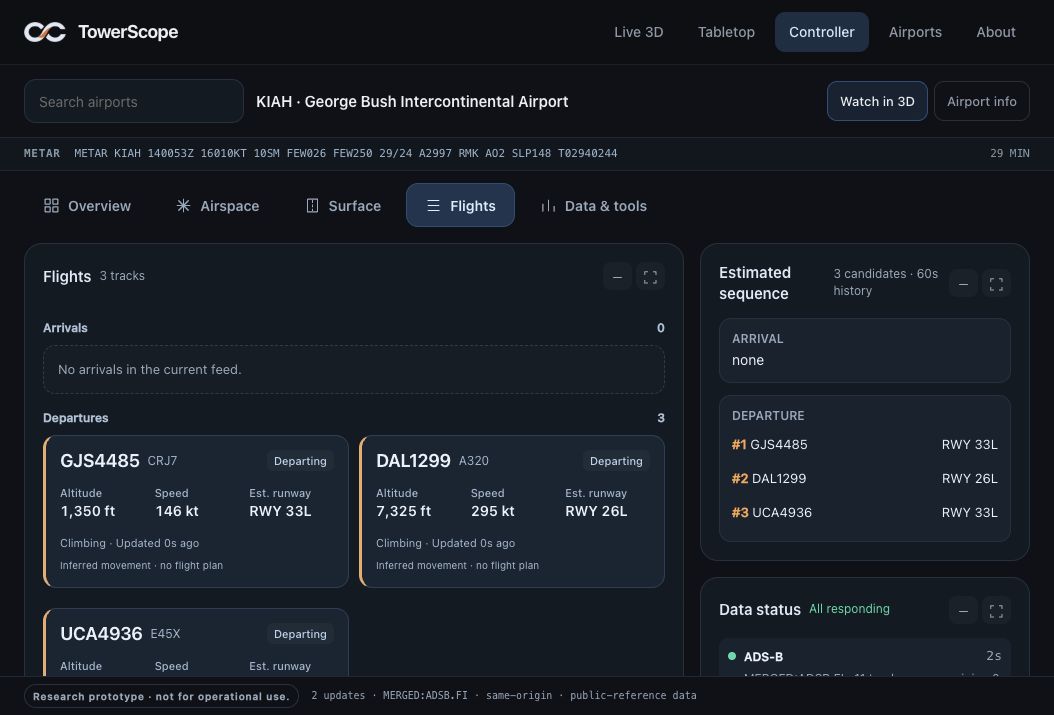The image size is (1054, 715).
Task: Open the UCA4936 departure card
Action: [196, 642]
